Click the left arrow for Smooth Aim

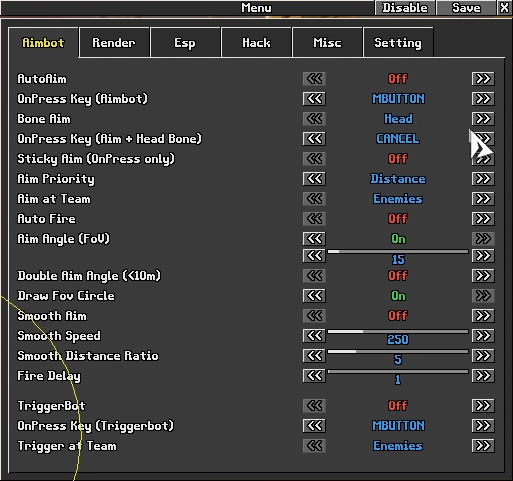pos(314,316)
